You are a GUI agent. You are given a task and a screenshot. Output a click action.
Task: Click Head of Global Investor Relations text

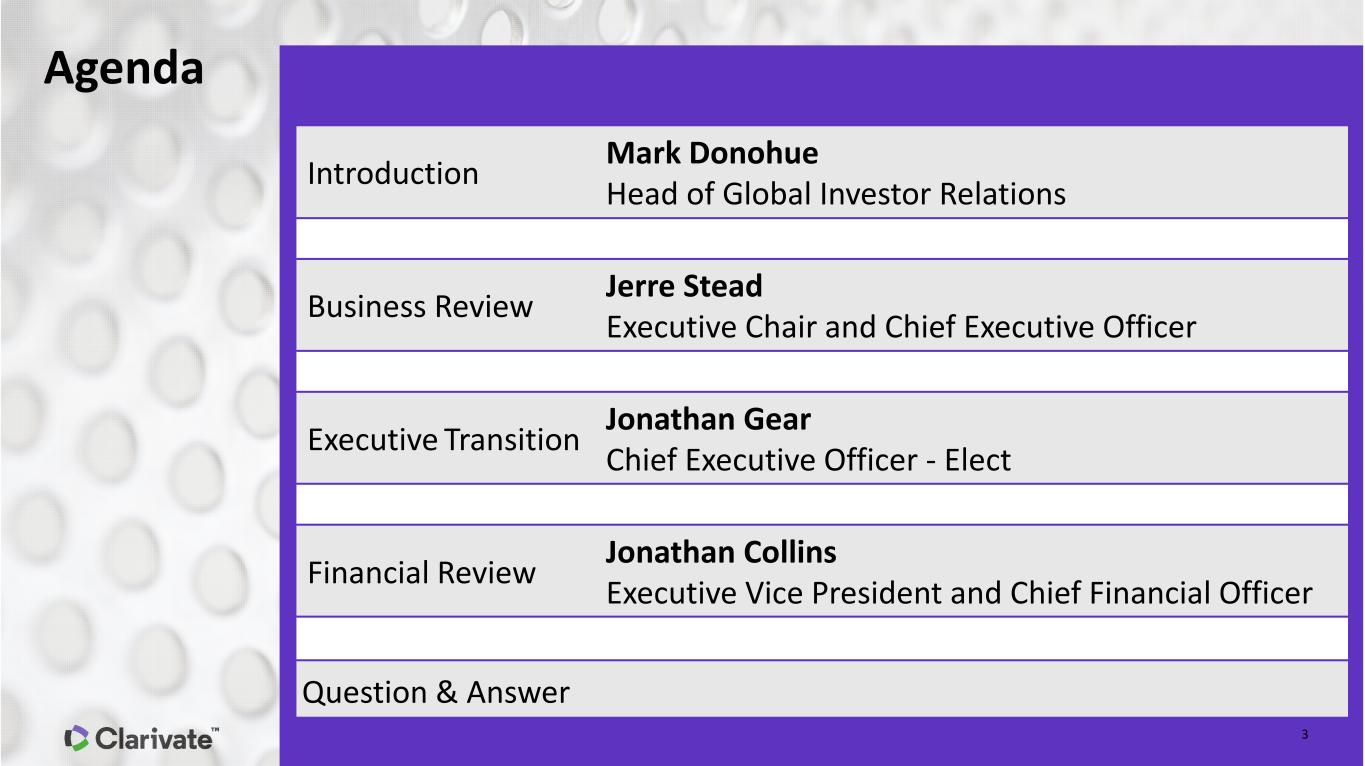836,194
